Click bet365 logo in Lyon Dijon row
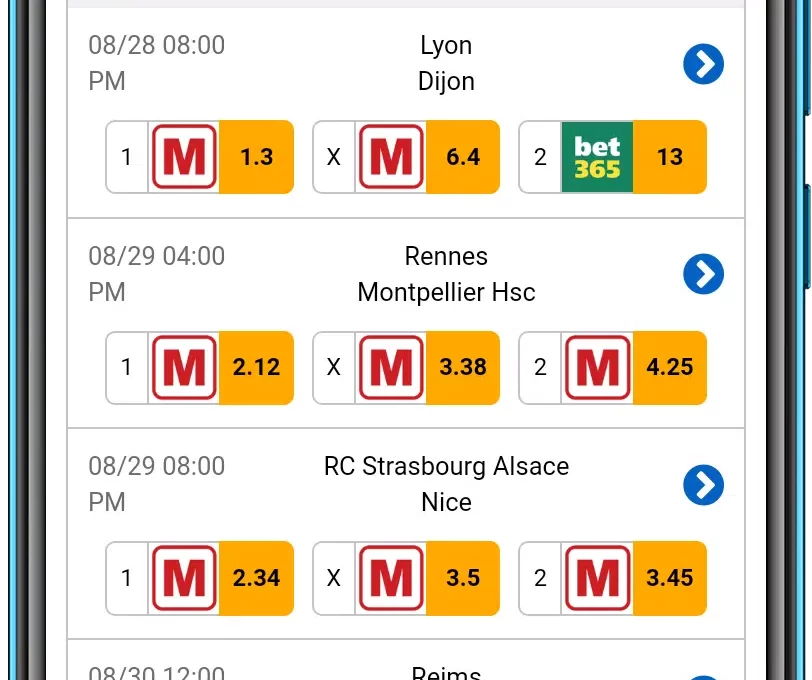 [597, 157]
